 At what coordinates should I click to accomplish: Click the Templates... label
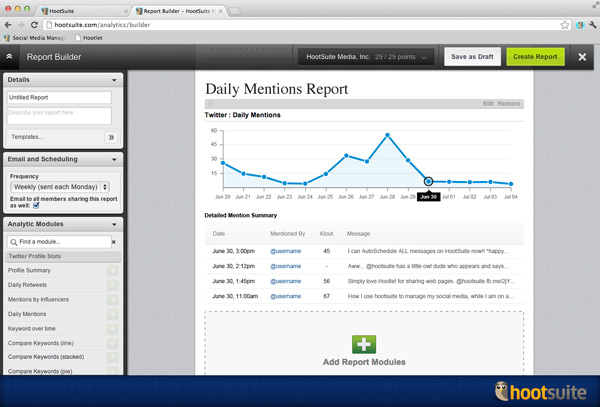(27, 137)
